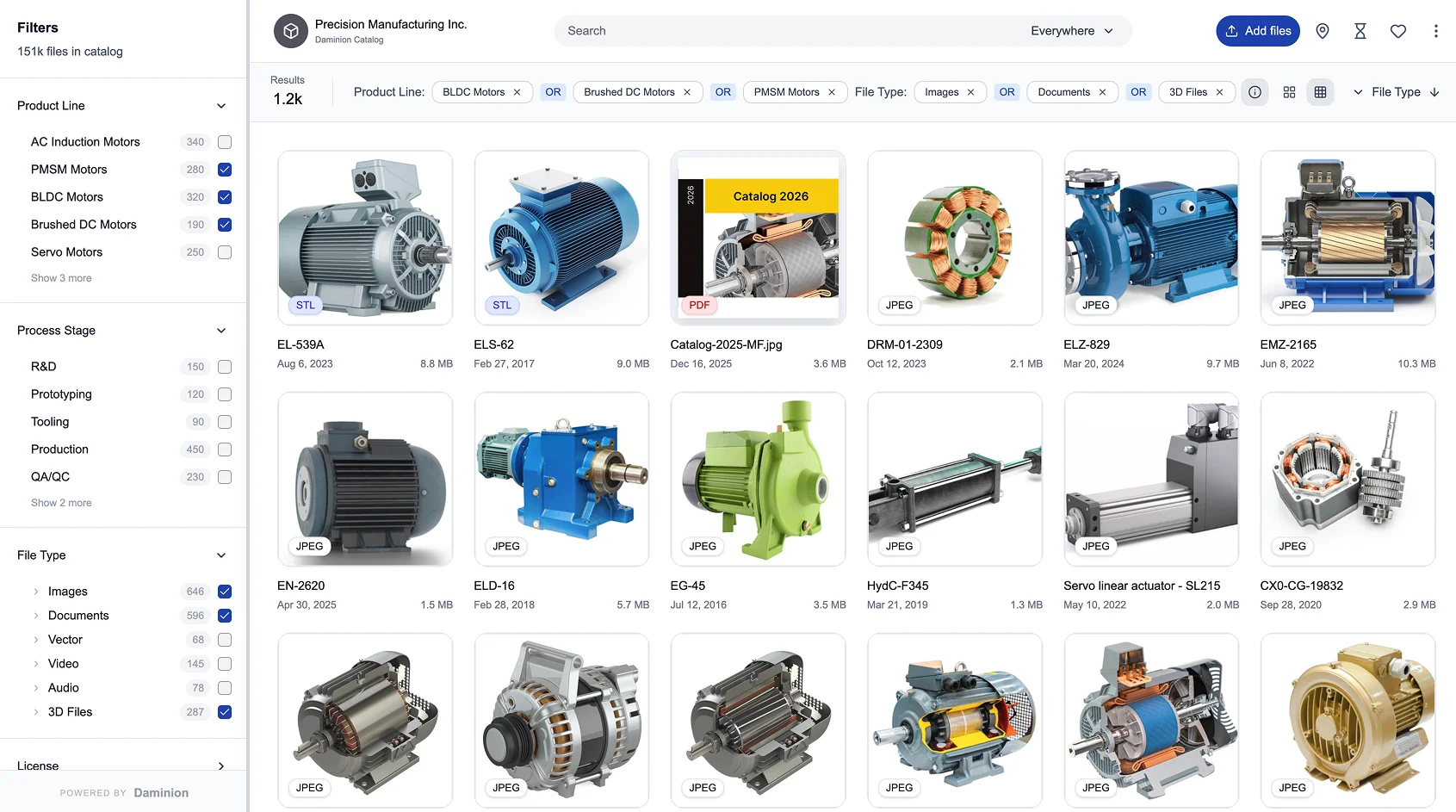Remove the BLDC Motors filter chip
The height and width of the screenshot is (812, 1456).
(x=517, y=92)
